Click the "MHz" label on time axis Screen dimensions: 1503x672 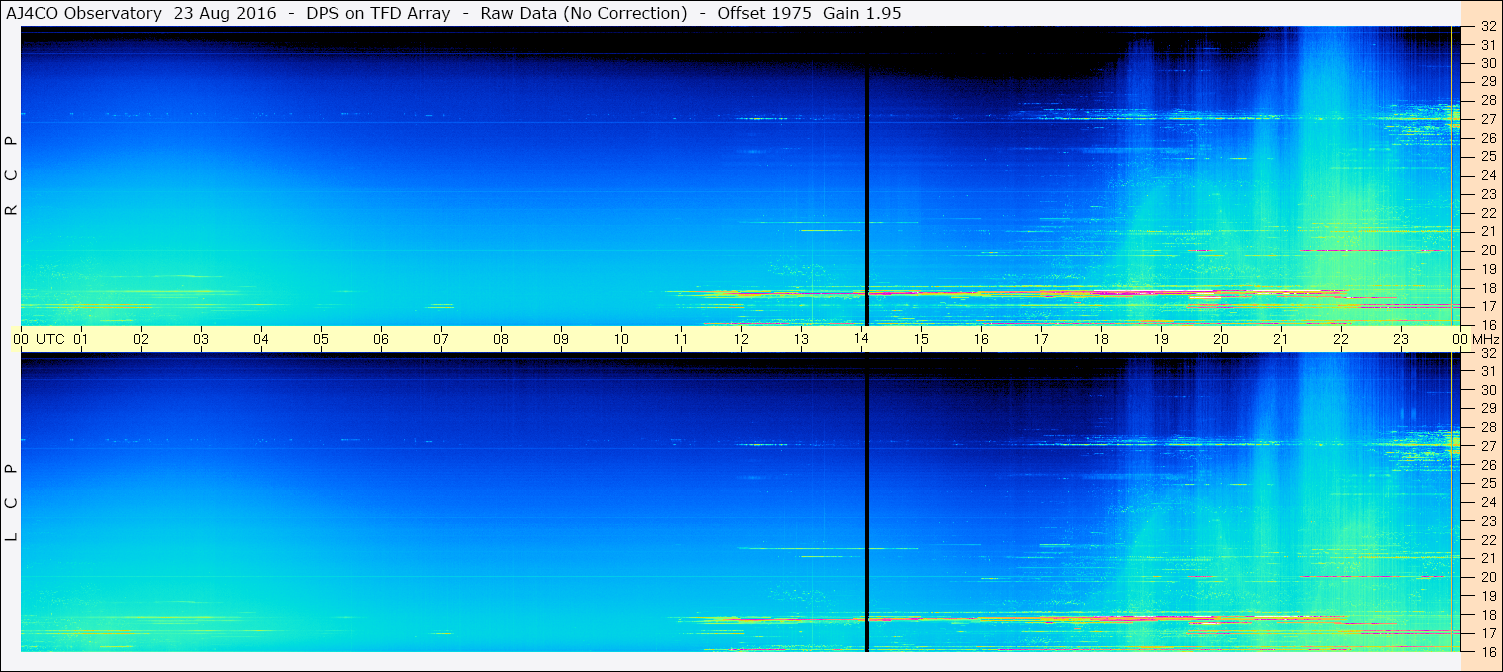(x=1485, y=339)
